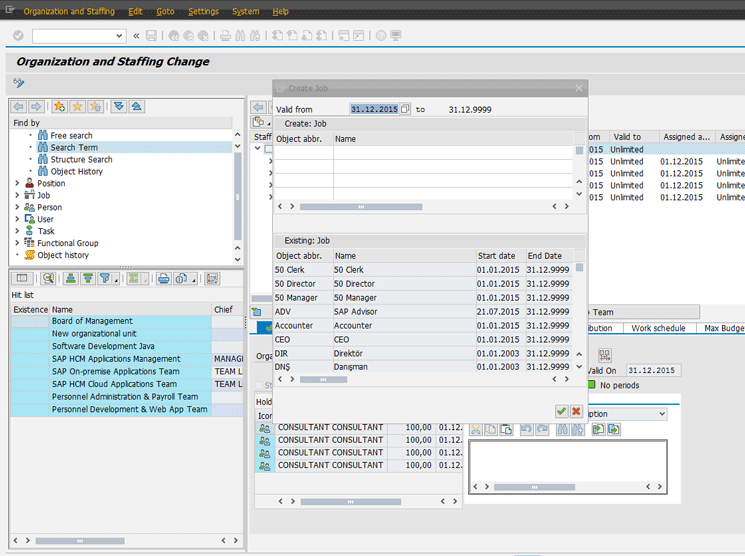Image resolution: width=745 pixels, height=556 pixels.
Task: Switch to the Work schedule tab
Action: (x=658, y=328)
